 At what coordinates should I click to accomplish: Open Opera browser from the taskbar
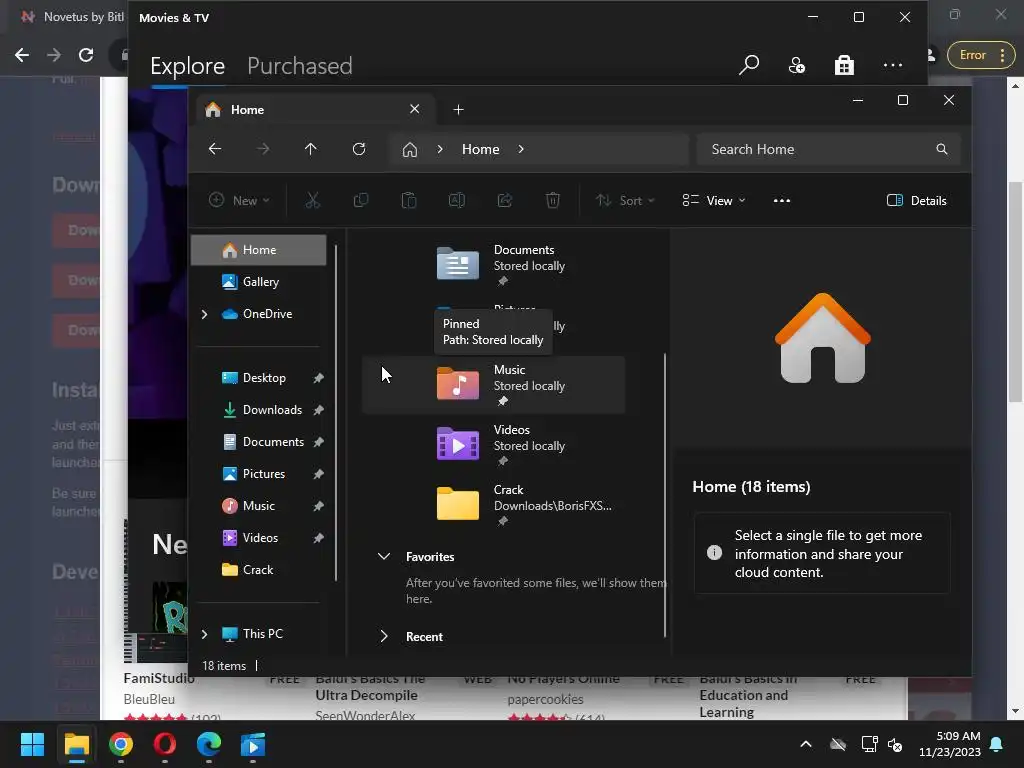(x=165, y=744)
